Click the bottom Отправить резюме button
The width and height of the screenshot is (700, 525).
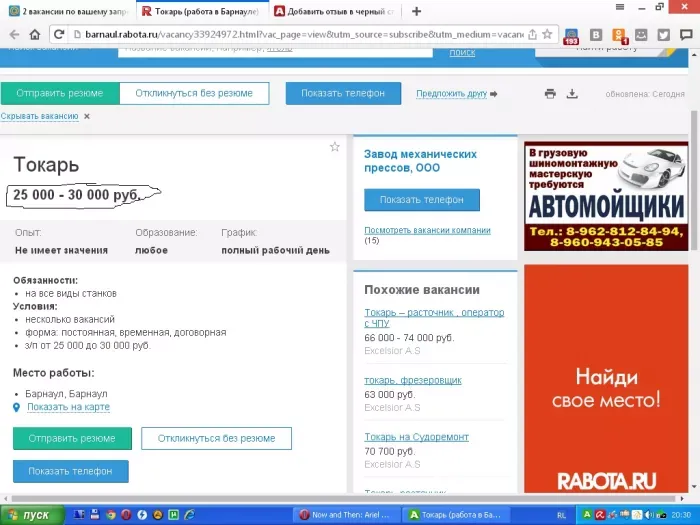point(72,438)
